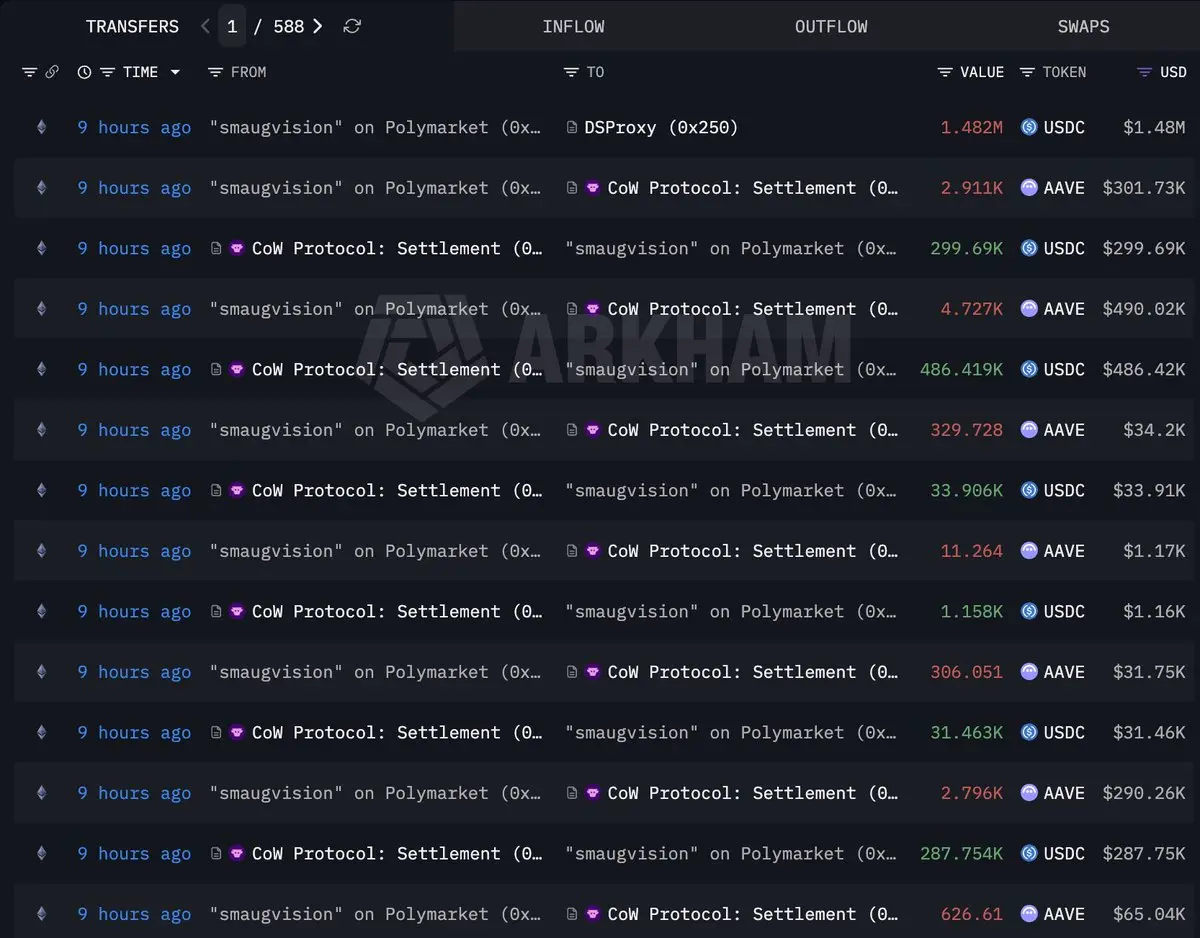1200x938 pixels.
Task: Click USDC token icon in $1.16K row
Action: pyautogui.click(x=1029, y=611)
